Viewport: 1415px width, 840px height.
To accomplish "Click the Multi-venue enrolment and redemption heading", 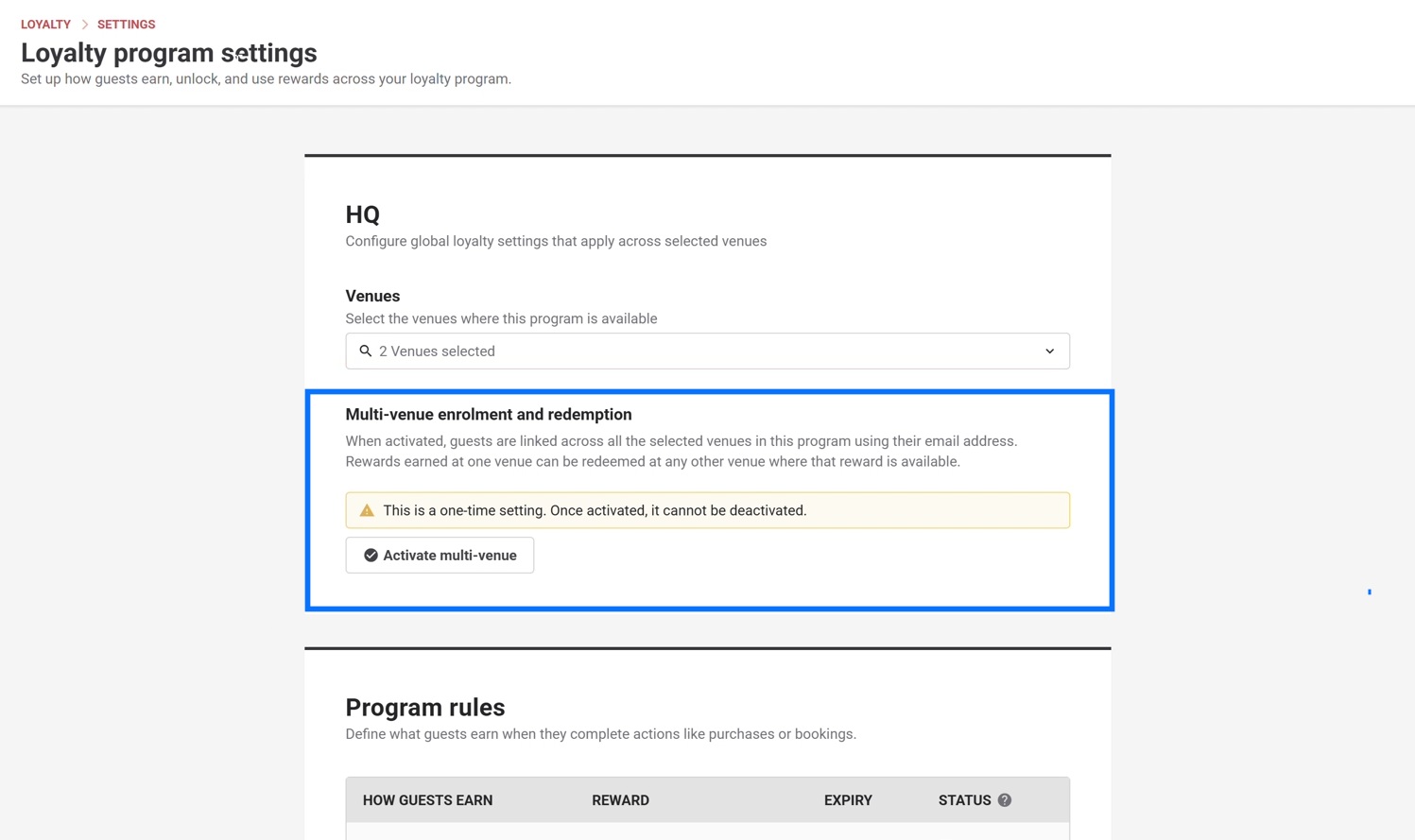I will click(x=489, y=414).
